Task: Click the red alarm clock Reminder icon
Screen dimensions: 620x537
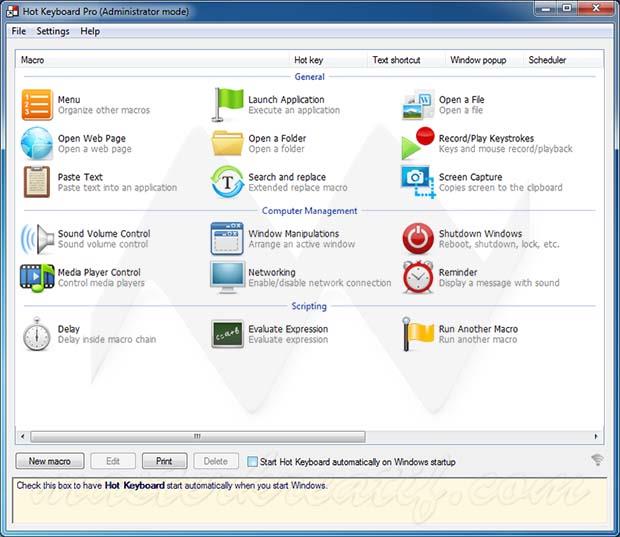Action: tap(418, 277)
